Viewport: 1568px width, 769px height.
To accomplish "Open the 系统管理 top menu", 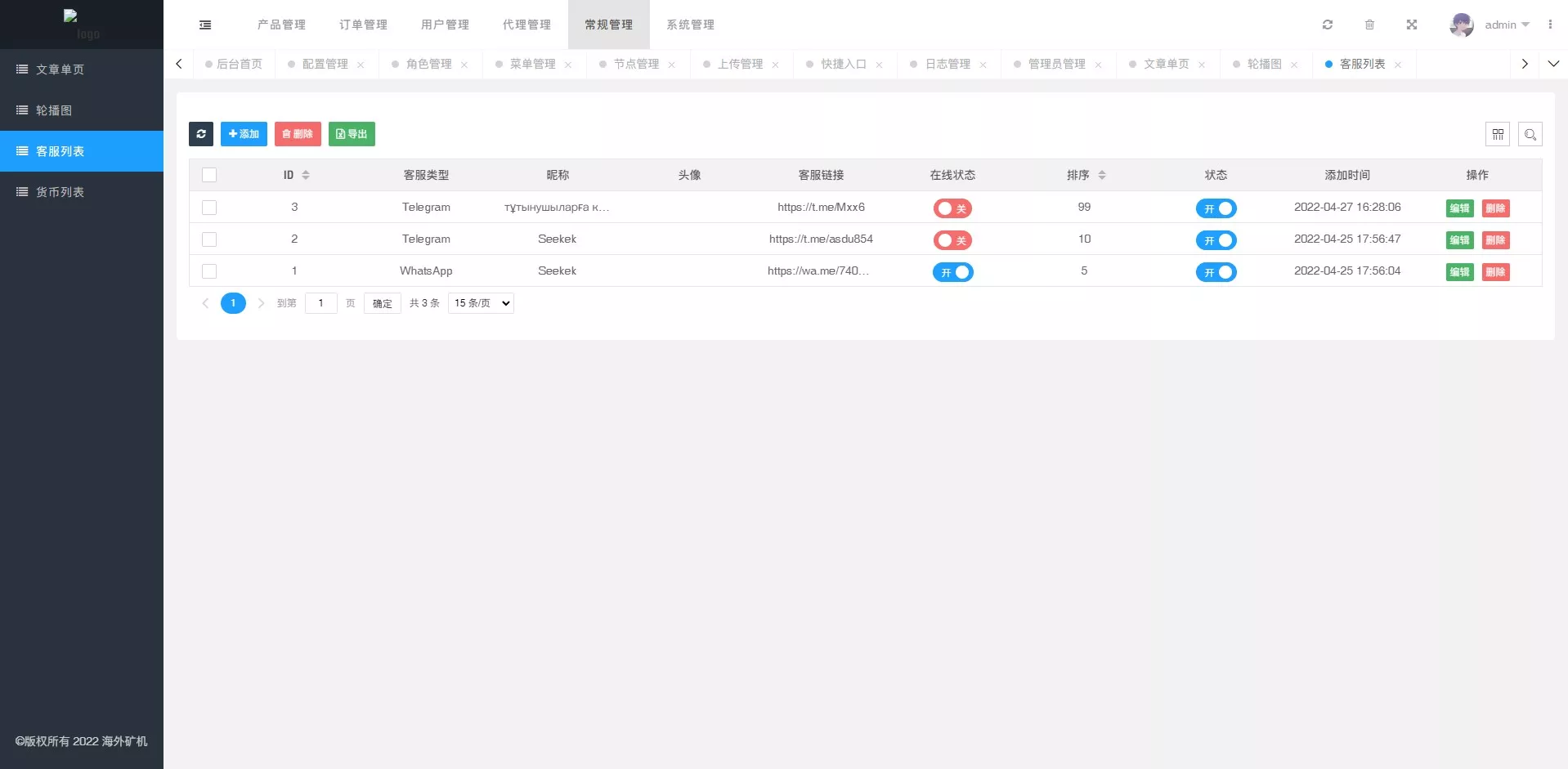I will point(690,25).
